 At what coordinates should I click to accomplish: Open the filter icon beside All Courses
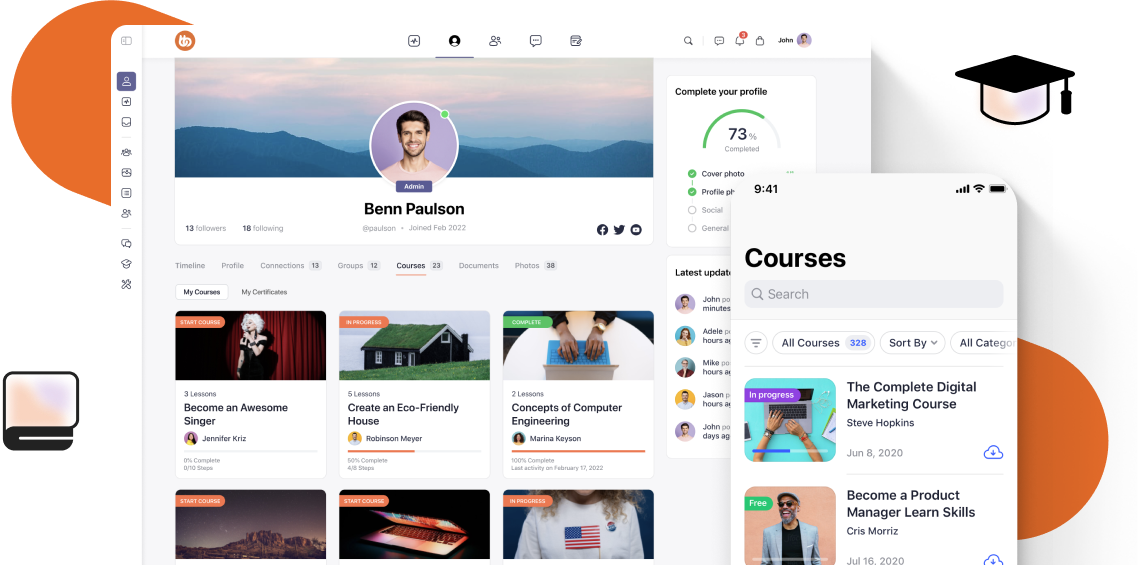[x=756, y=343]
